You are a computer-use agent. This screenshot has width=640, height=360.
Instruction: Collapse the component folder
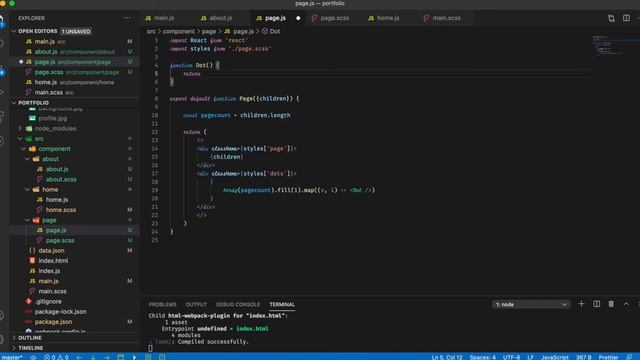tap(24, 149)
